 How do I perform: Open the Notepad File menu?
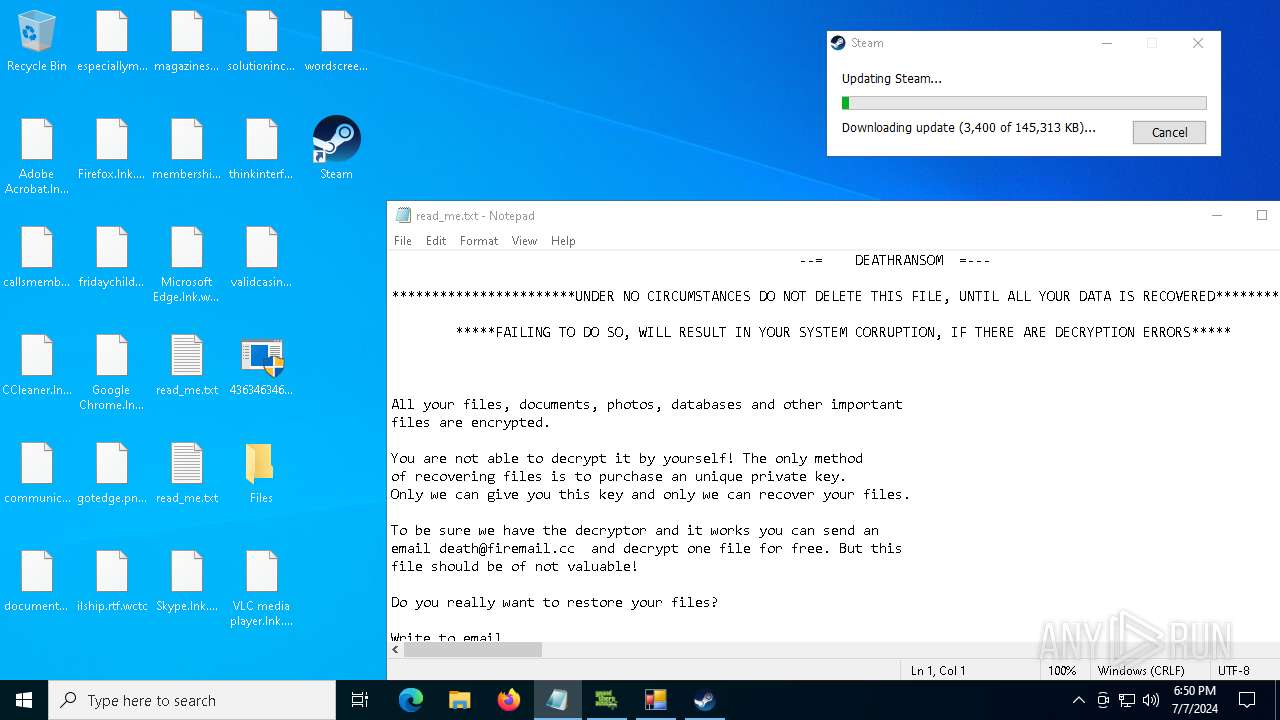(x=403, y=241)
